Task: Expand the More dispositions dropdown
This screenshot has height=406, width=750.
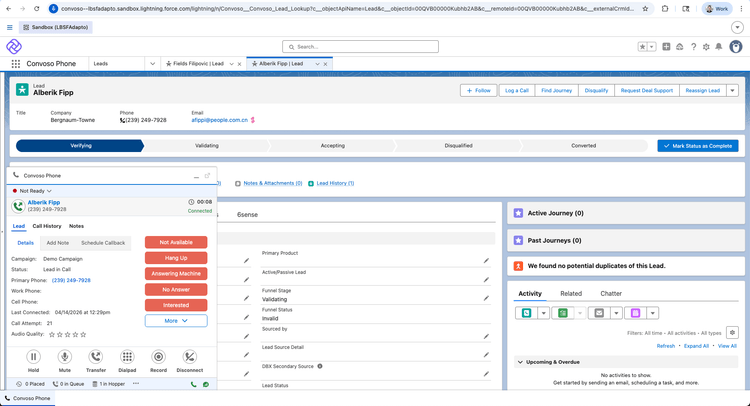Action: pos(176,321)
